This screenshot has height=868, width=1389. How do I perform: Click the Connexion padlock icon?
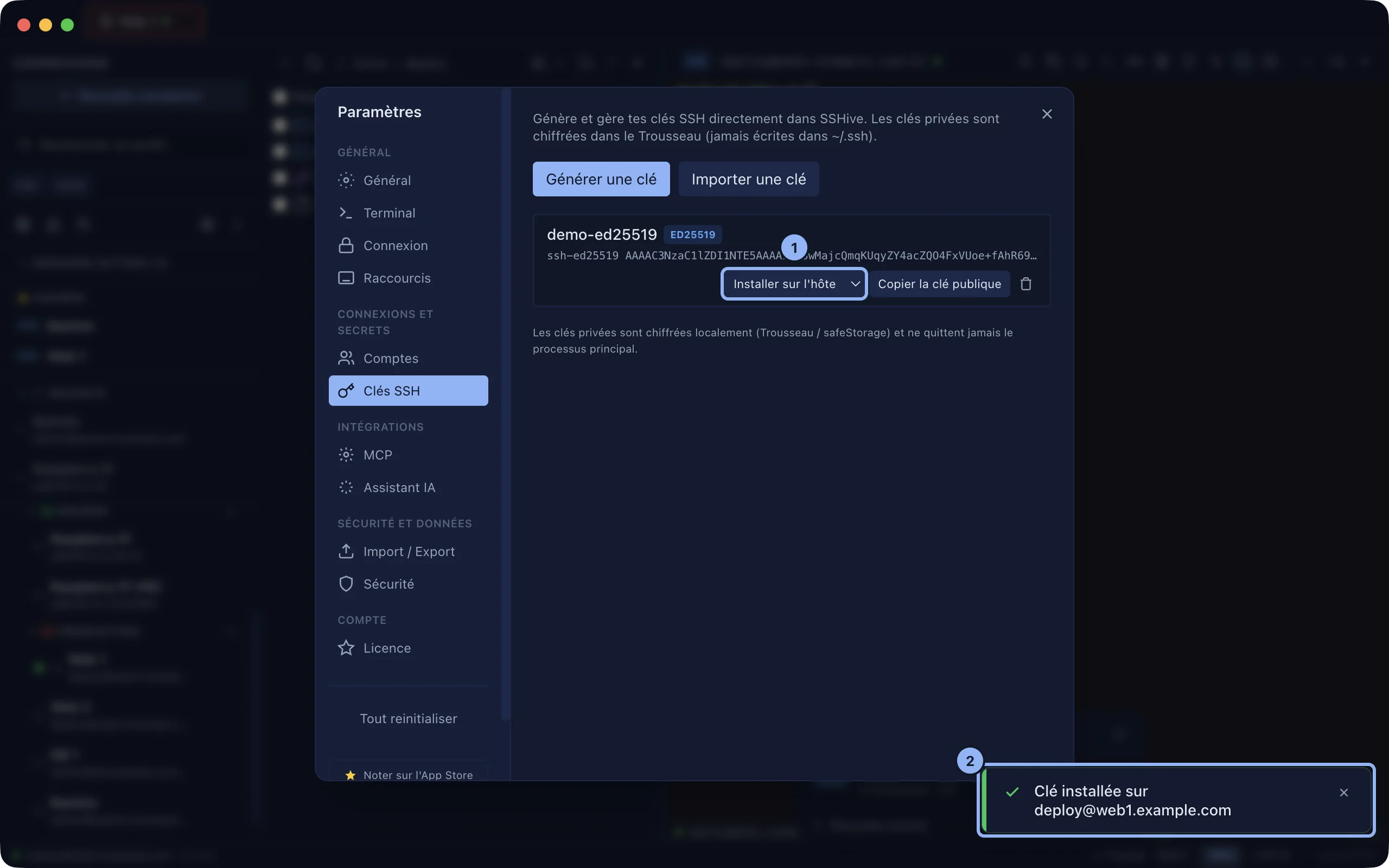coord(346,246)
